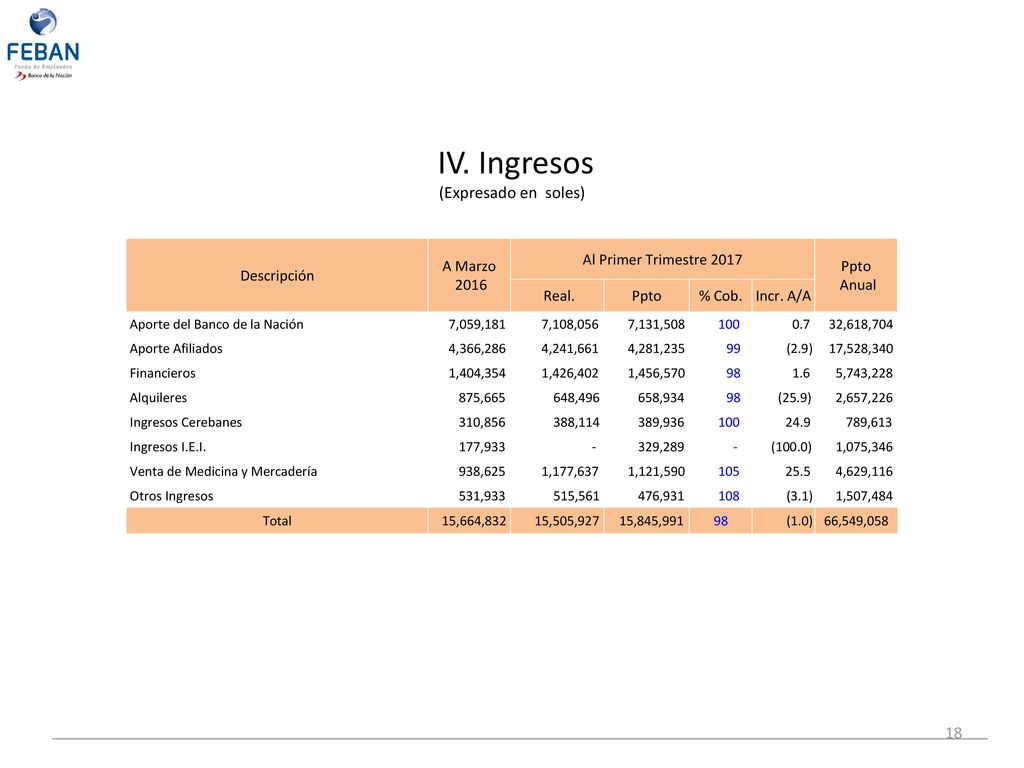Image resolution: width=1024 pixels, height=768 pixels.
Task: Click value 648,496
Action: coord(576,398)
